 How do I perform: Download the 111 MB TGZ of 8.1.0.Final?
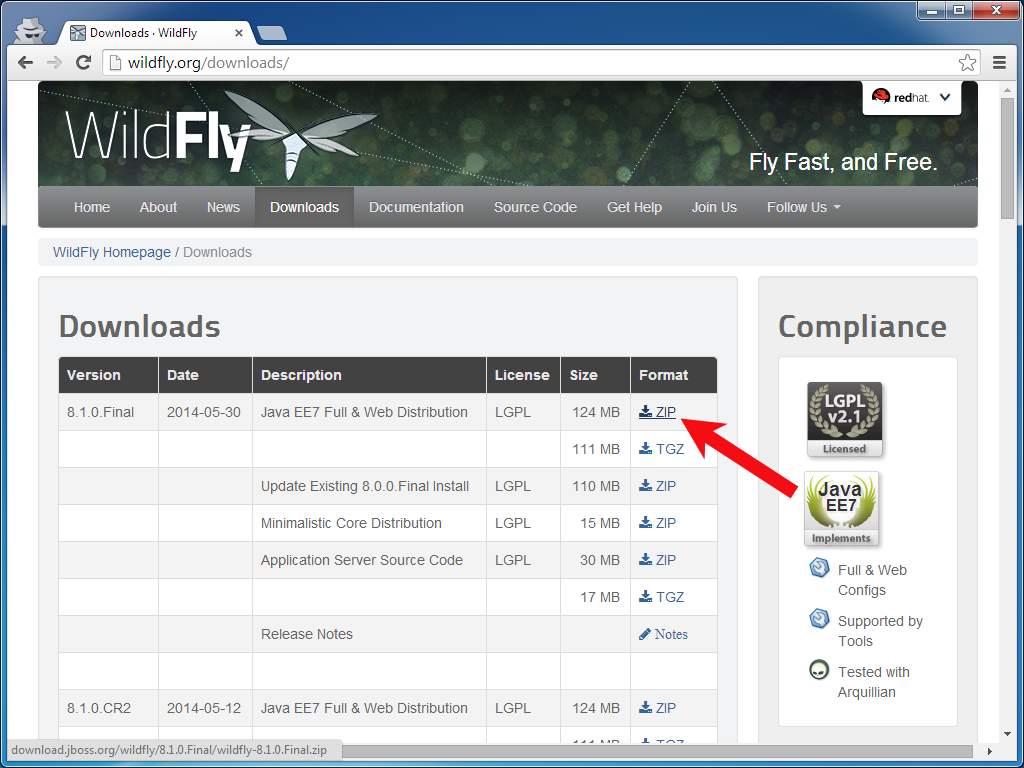662,449
